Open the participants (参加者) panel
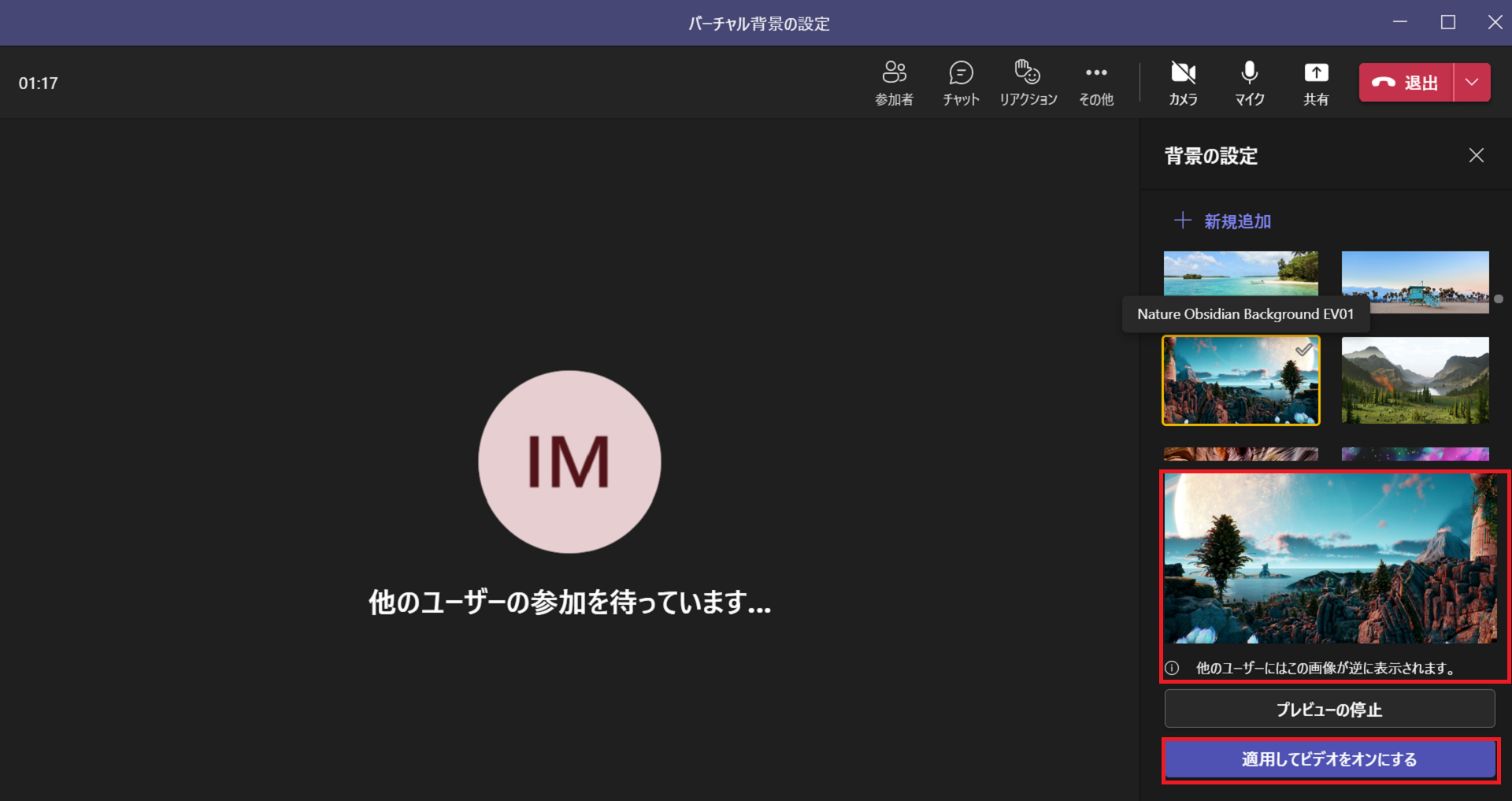The width and height of the screenshot is (1512, 801). (894, 83)
